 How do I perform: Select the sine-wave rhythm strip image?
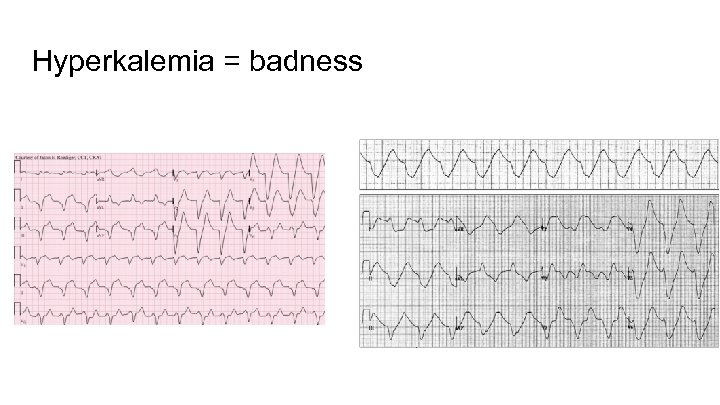point(538,161)
